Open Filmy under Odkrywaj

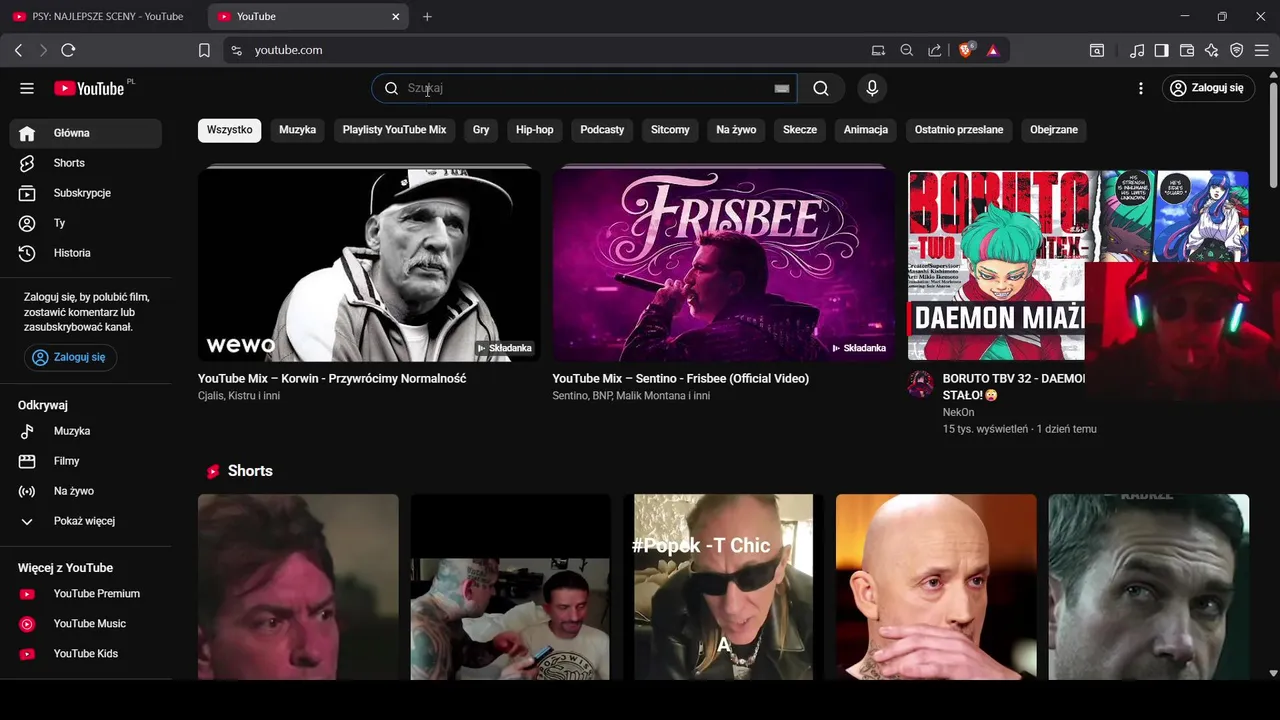86,461
